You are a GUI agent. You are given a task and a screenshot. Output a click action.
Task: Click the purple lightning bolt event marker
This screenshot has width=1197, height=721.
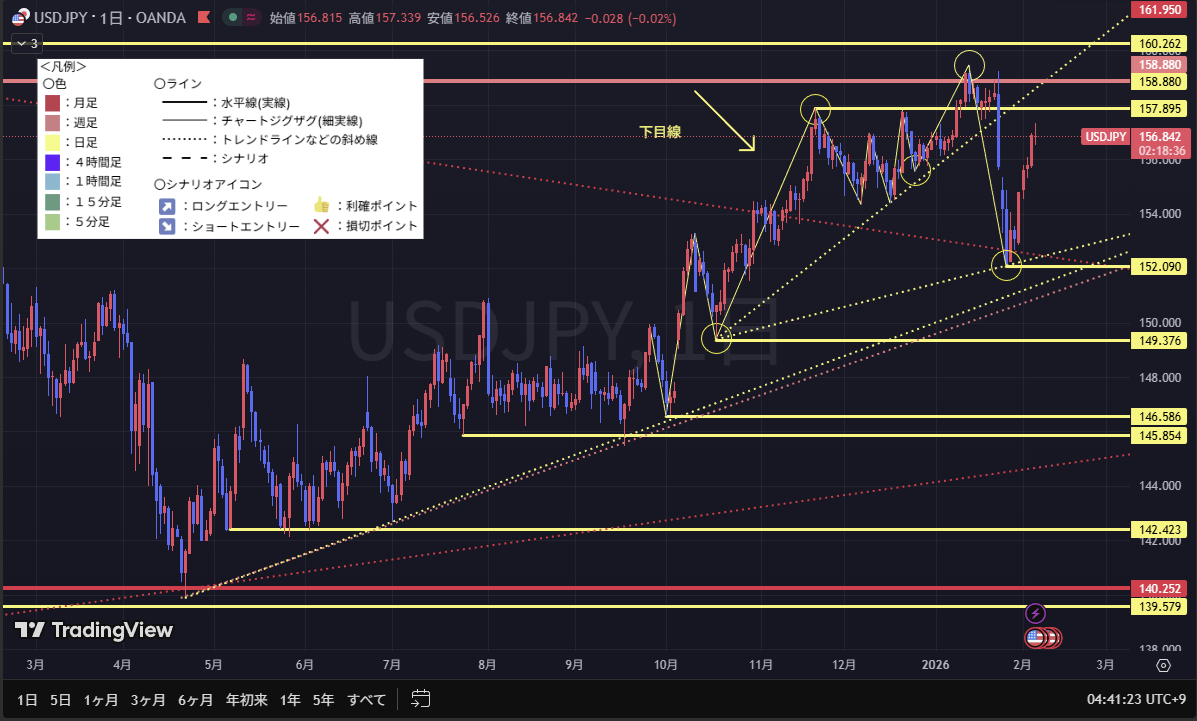coord(1036,613)
